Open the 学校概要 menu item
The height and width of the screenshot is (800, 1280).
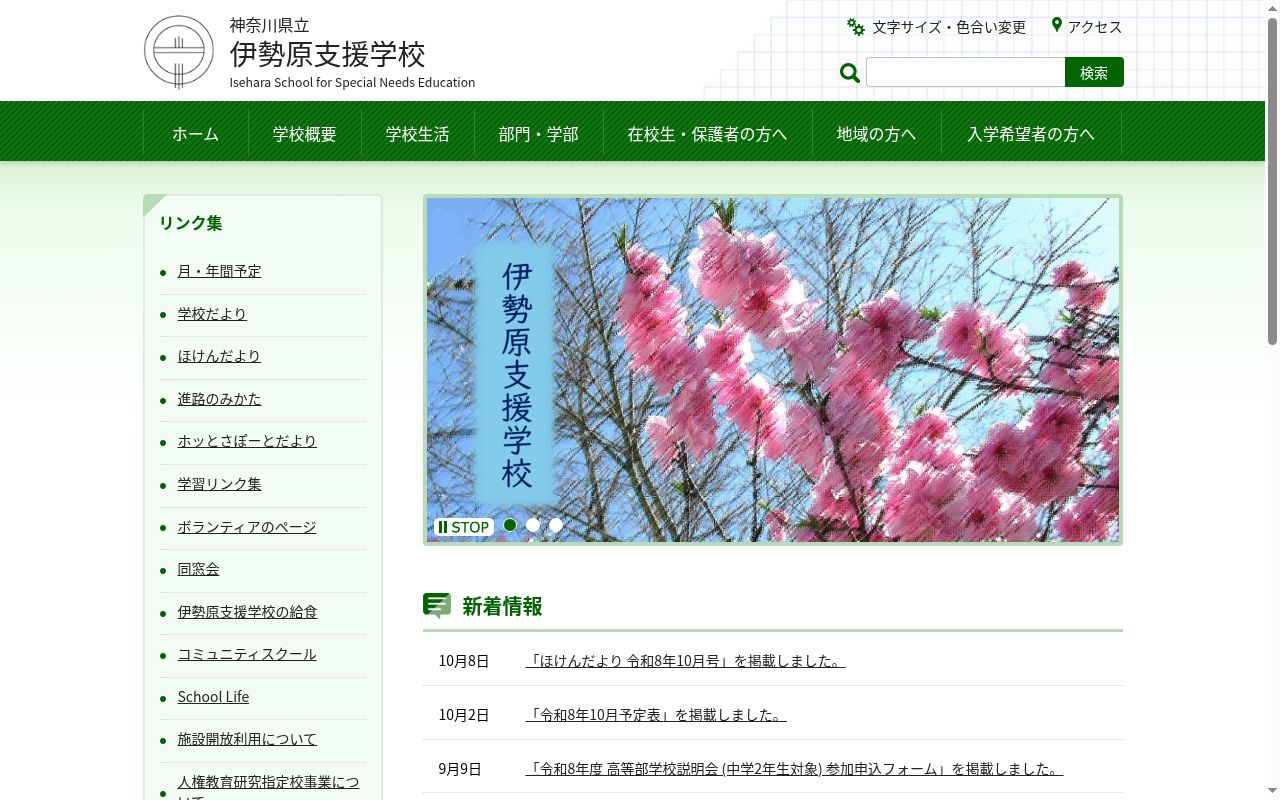click(305, 134)
